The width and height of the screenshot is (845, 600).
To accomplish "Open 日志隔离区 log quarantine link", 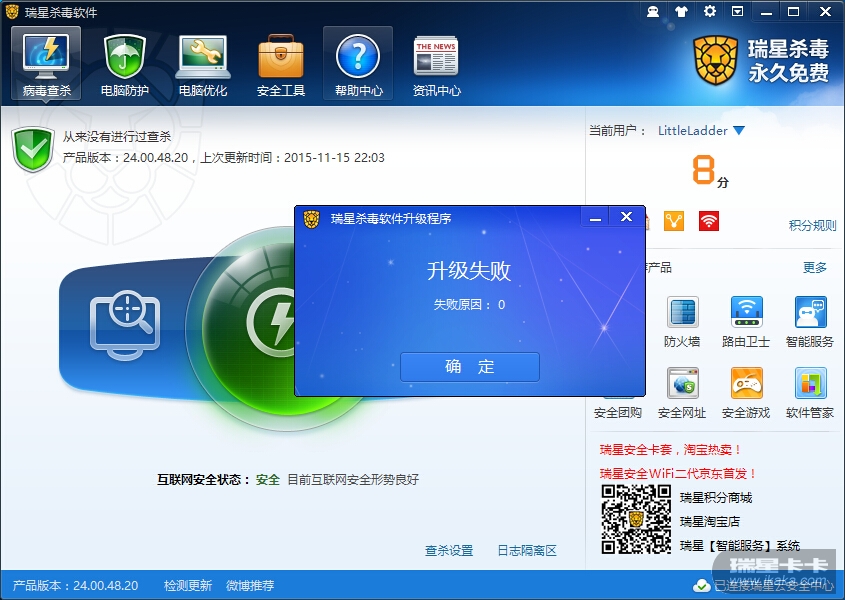I will 527,550.
